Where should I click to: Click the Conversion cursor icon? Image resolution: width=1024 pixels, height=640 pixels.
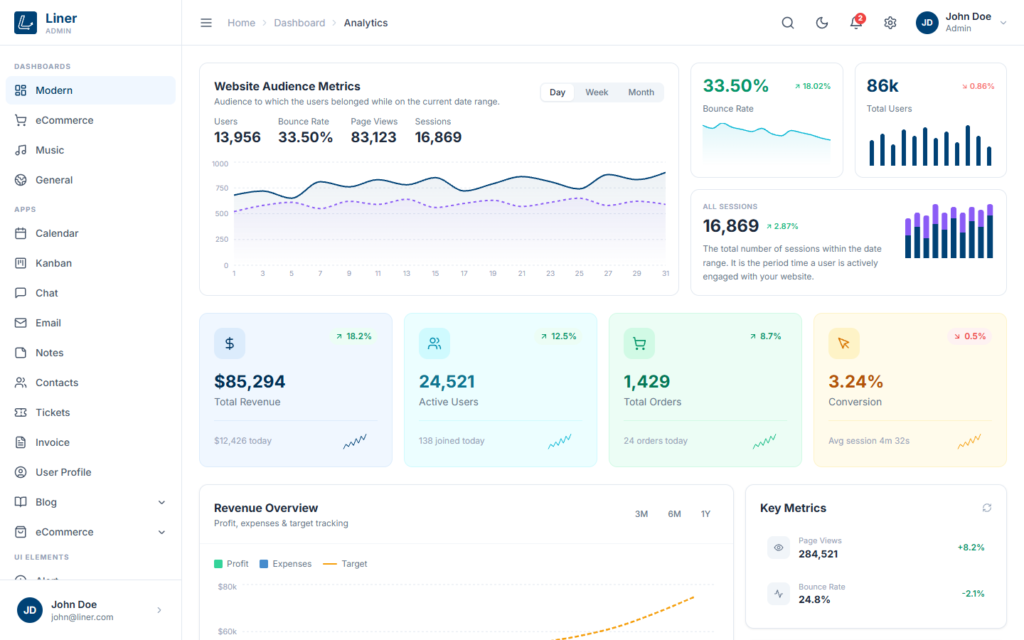pyautogui.click(x=844, y=344)
